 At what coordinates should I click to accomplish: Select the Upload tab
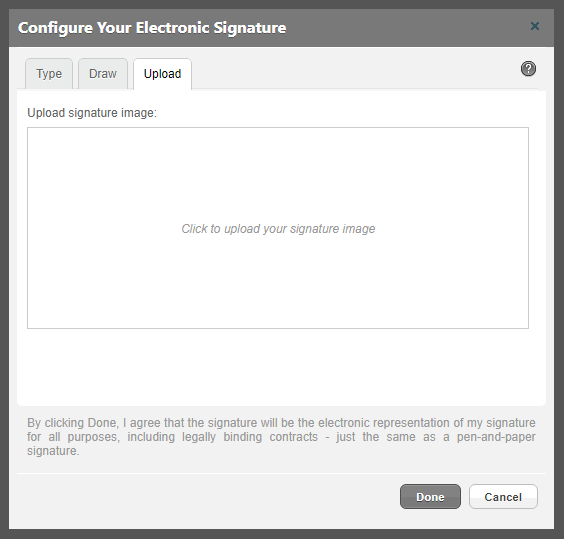tap(162, 74)
